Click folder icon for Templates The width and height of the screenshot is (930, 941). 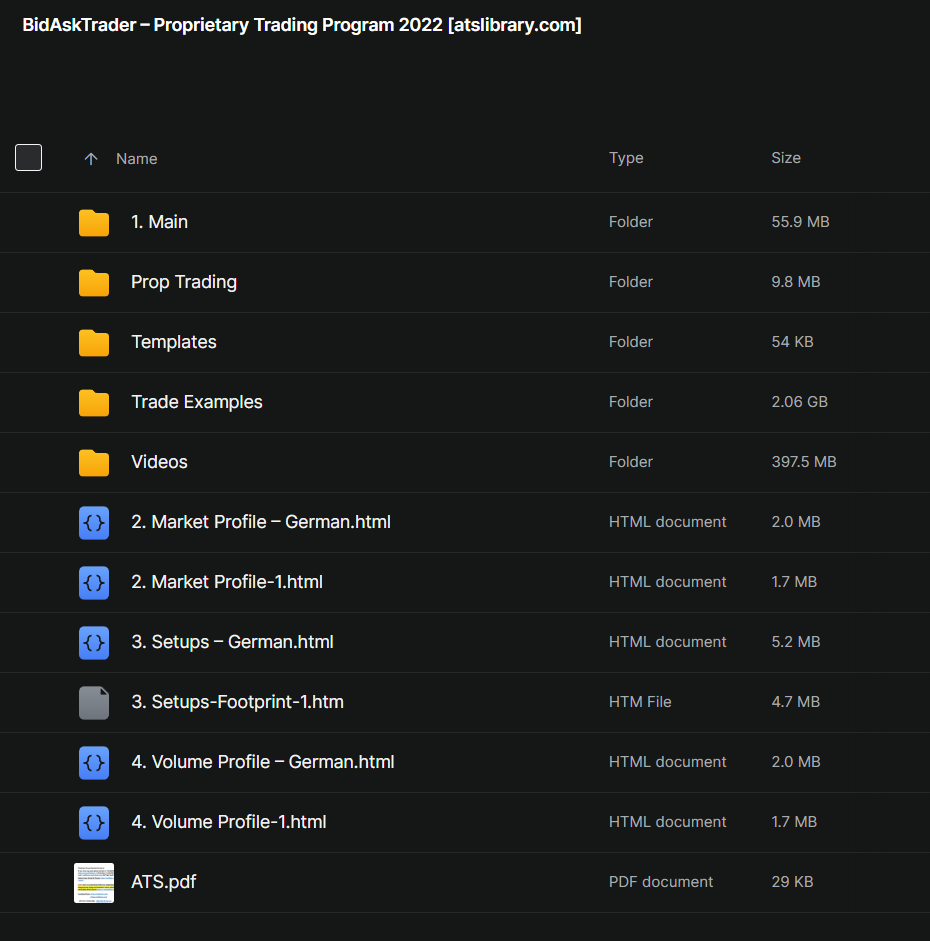(x=94, y=343)
